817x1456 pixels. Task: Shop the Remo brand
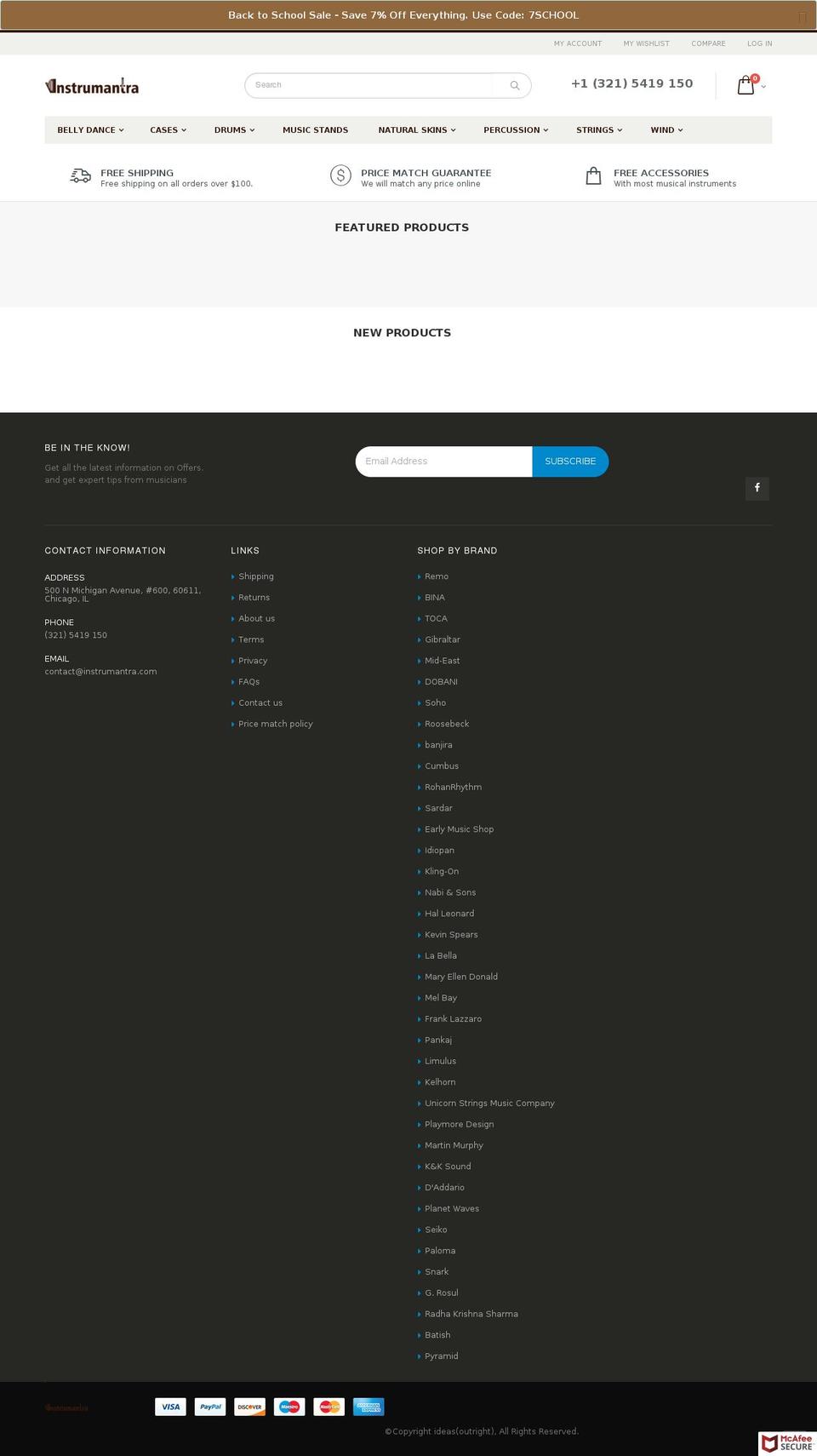point(437,576)
